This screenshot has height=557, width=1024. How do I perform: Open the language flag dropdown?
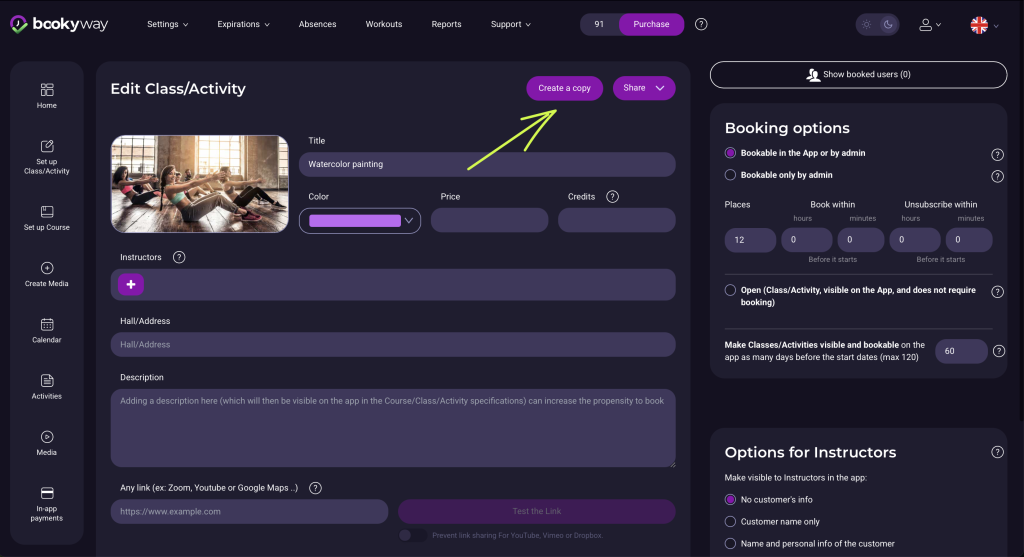(x=984, y=25)
